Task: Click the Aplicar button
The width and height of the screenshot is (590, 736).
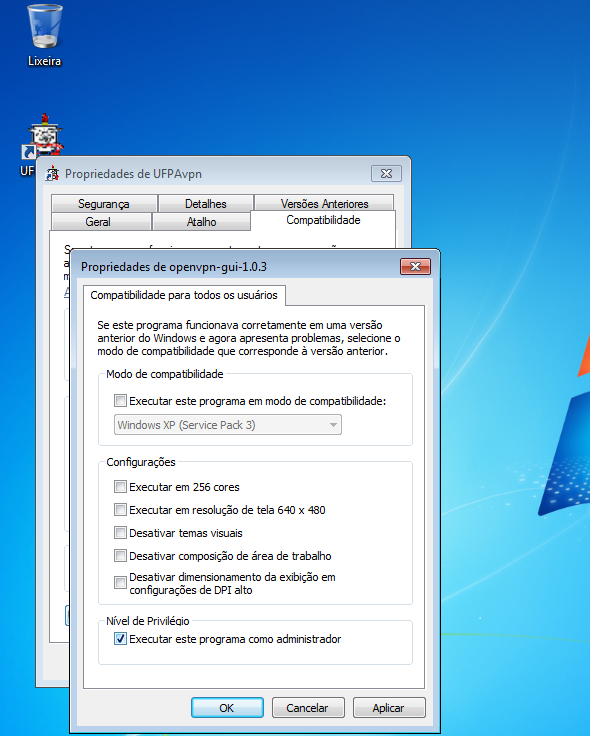Action: (x=389, y=708)
